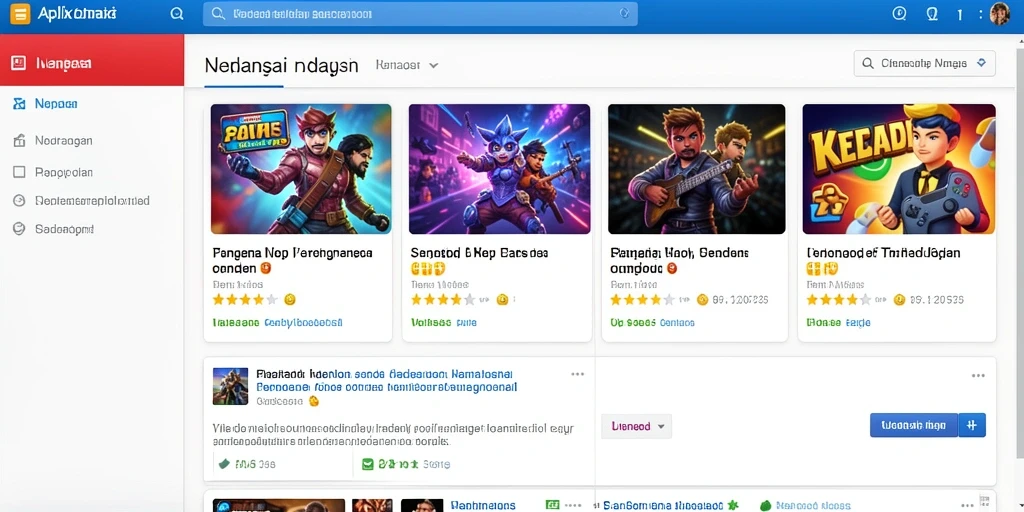Viewport: 1024px width, 512px height.
Task: Select the Nedansai ndaysn tab
Action: click(281, 65)
